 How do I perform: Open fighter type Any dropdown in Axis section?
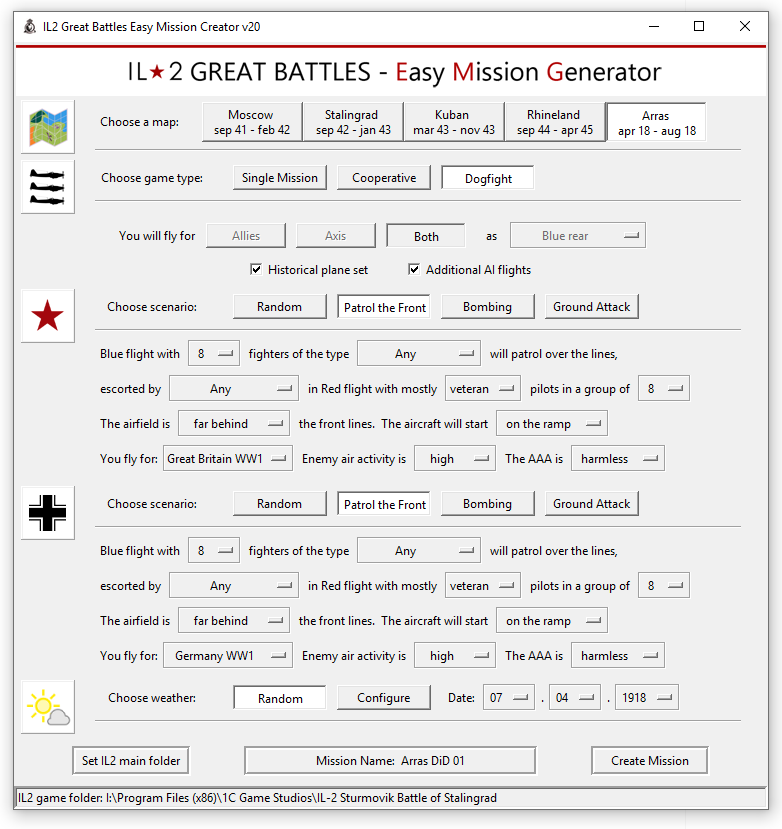click(419, 550)
